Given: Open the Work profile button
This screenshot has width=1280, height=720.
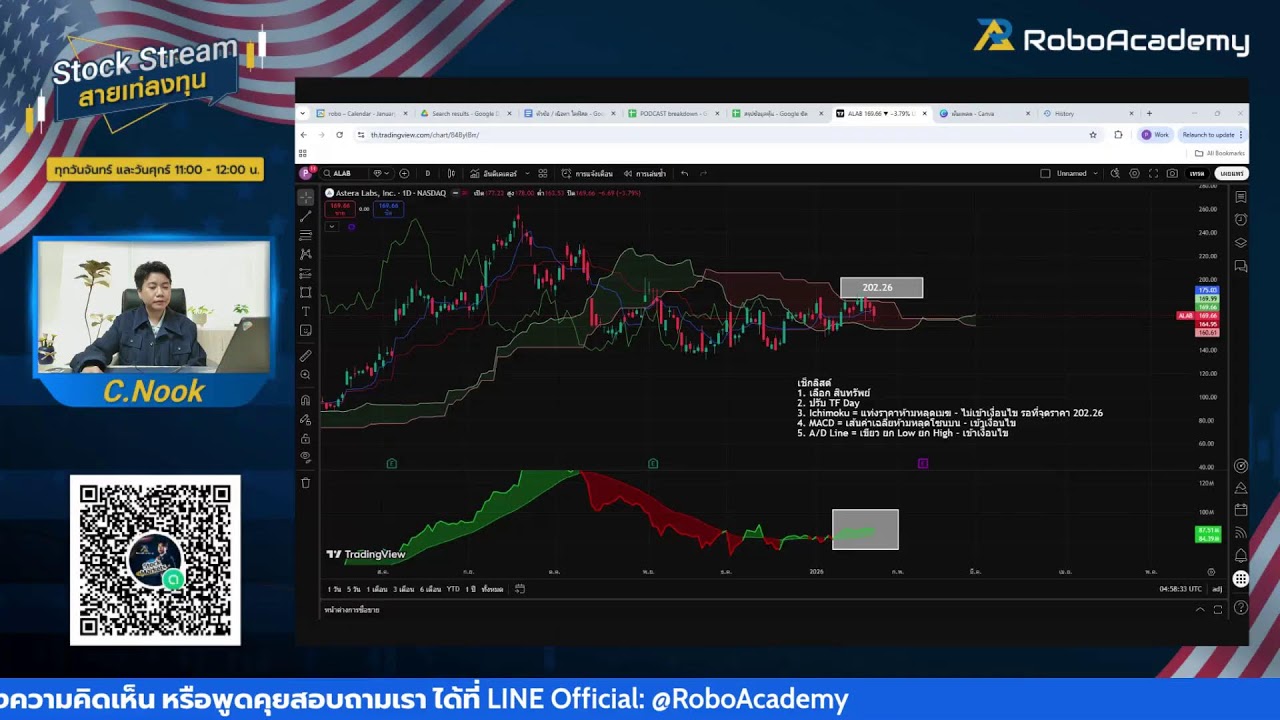Looking at the screenshot, I should (1155, 135).
